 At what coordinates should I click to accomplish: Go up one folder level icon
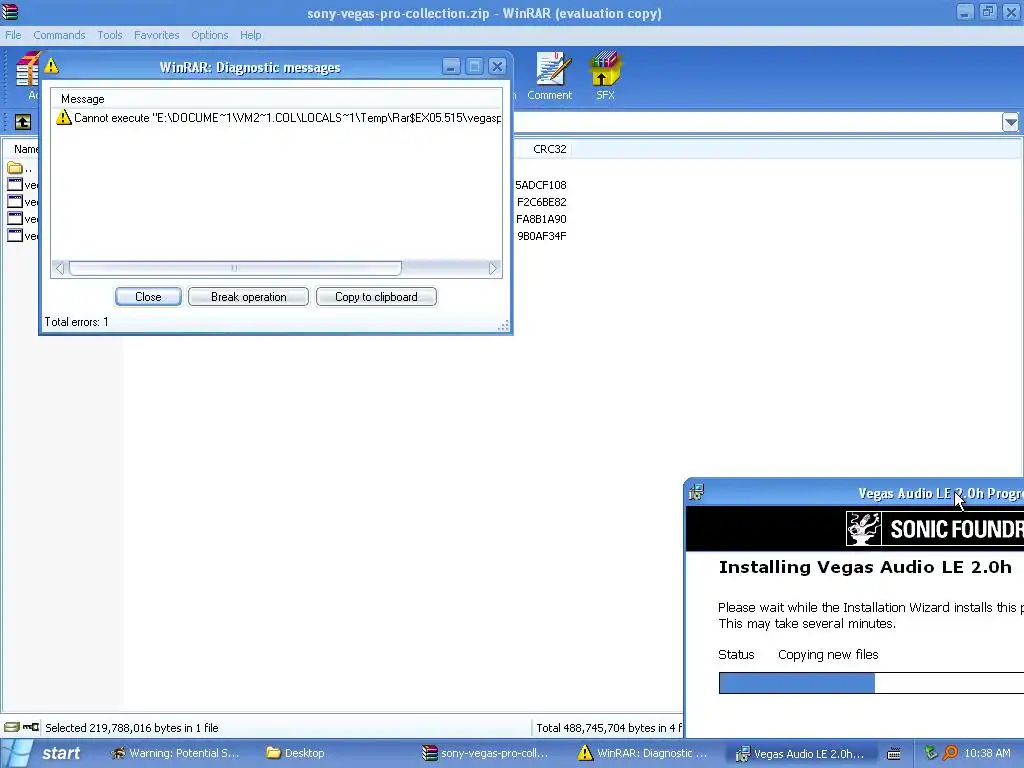tap(23, 121)
